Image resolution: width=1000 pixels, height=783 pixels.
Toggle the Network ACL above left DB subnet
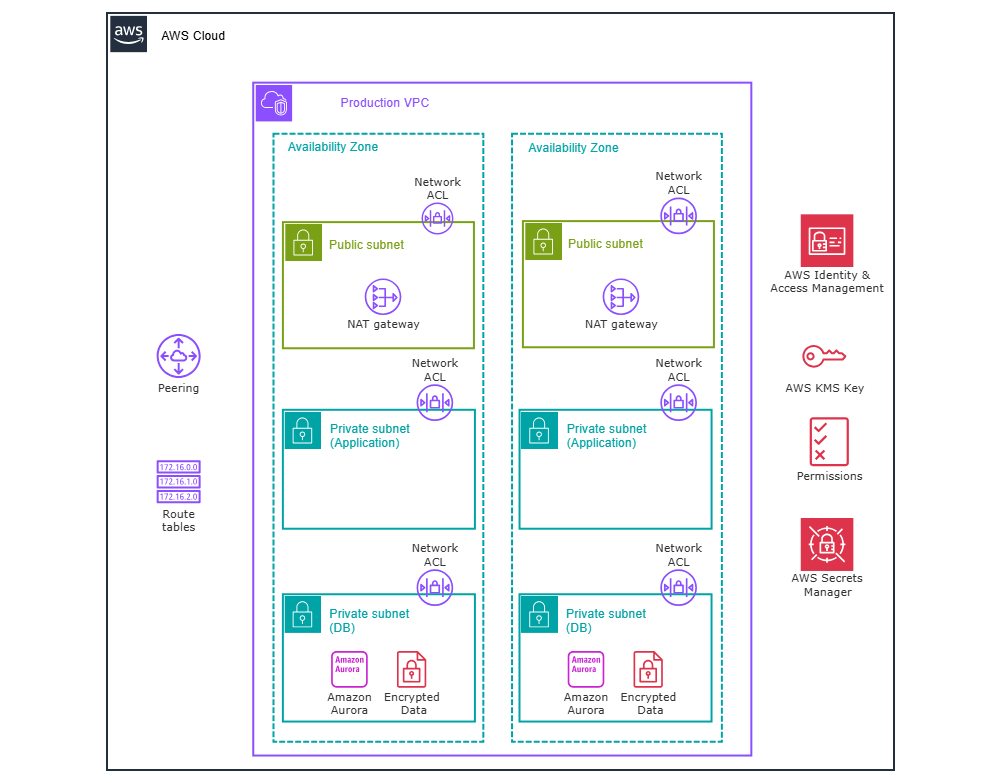tap(435, 588)
